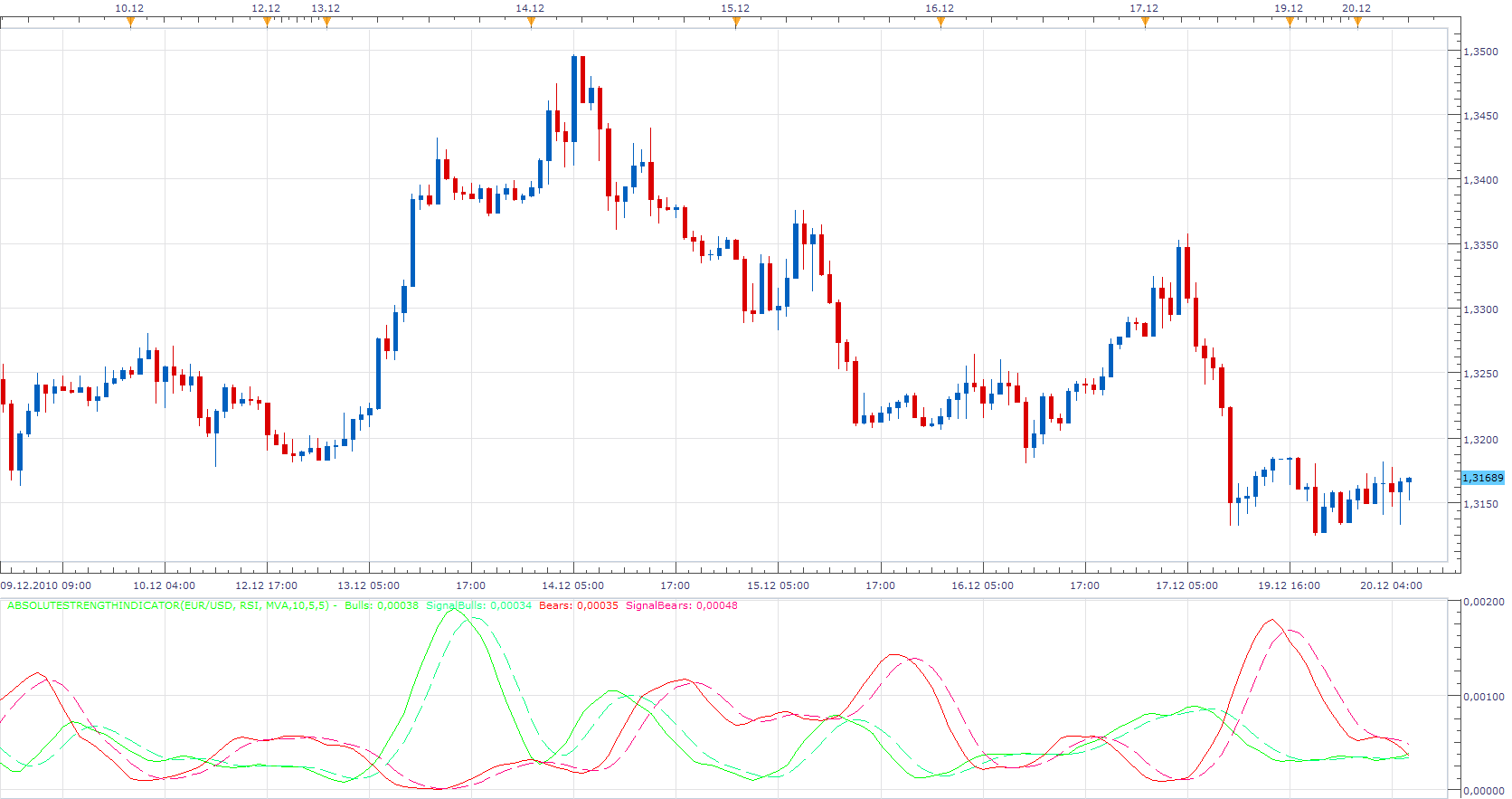Click the 19.12 orange date marker
Viewport: 1512px width, 799px height.
(1290, 23)
